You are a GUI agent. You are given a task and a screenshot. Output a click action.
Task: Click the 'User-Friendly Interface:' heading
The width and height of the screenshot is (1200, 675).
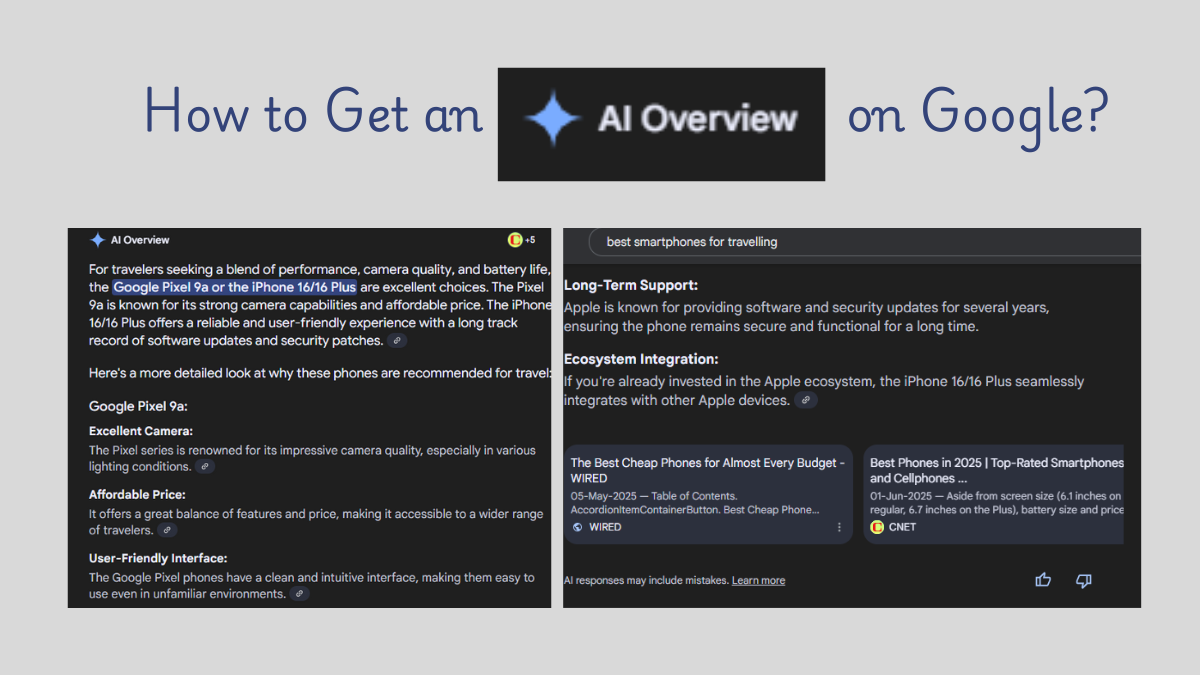[x=158, y=559]
